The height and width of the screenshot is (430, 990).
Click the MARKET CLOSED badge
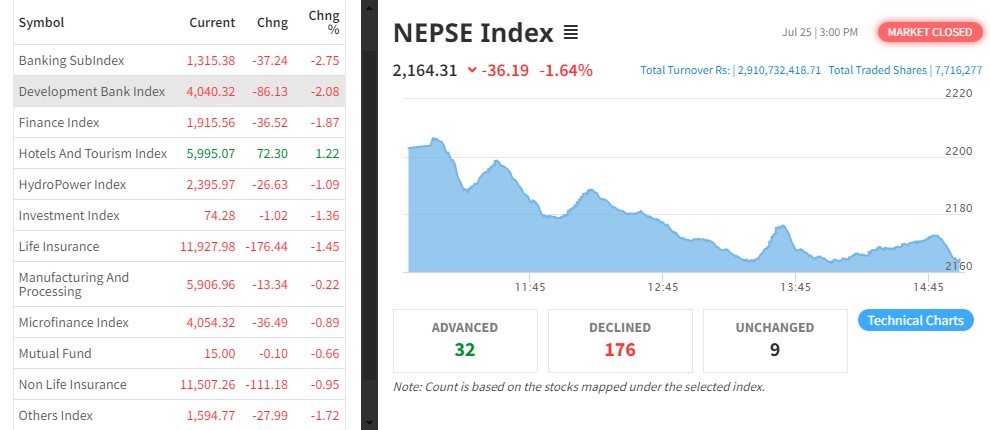(929, 33)
